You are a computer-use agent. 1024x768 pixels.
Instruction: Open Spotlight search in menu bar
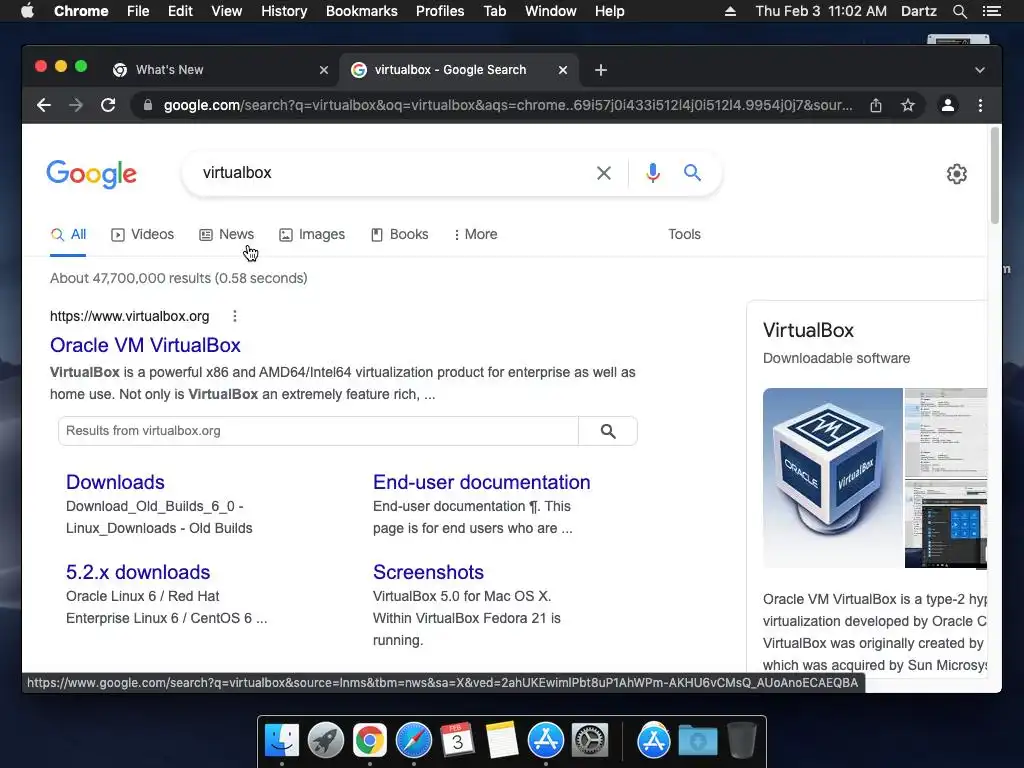(x=959, y=11)
